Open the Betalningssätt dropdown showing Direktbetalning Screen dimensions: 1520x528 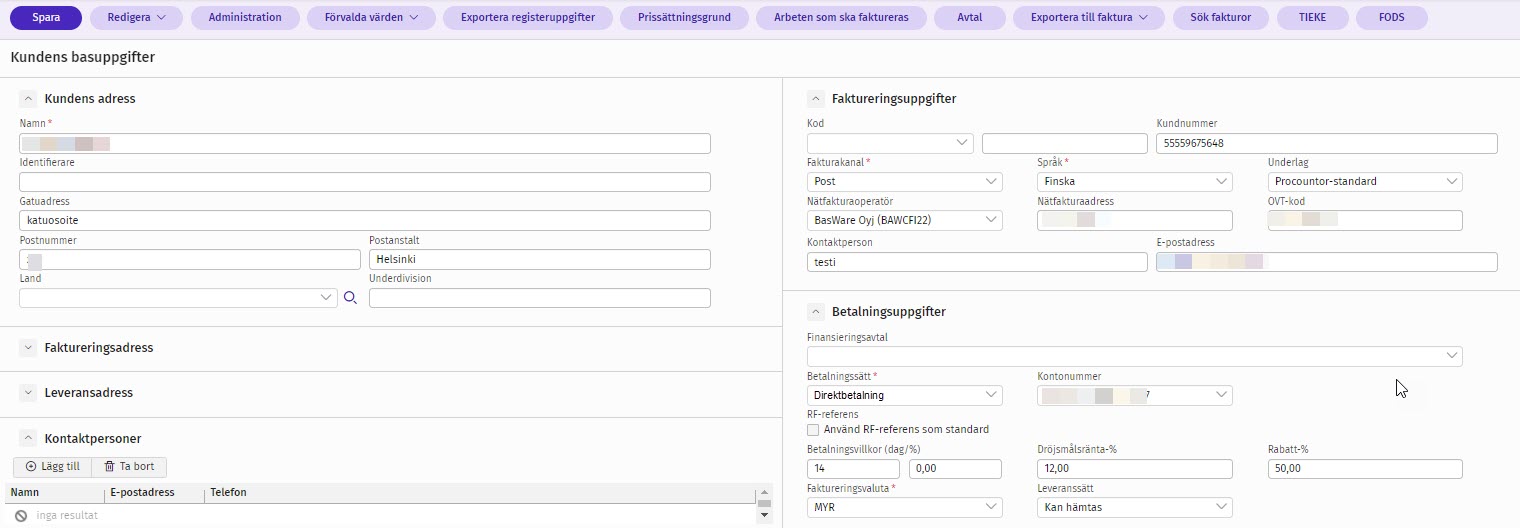(x=905, y=395)
